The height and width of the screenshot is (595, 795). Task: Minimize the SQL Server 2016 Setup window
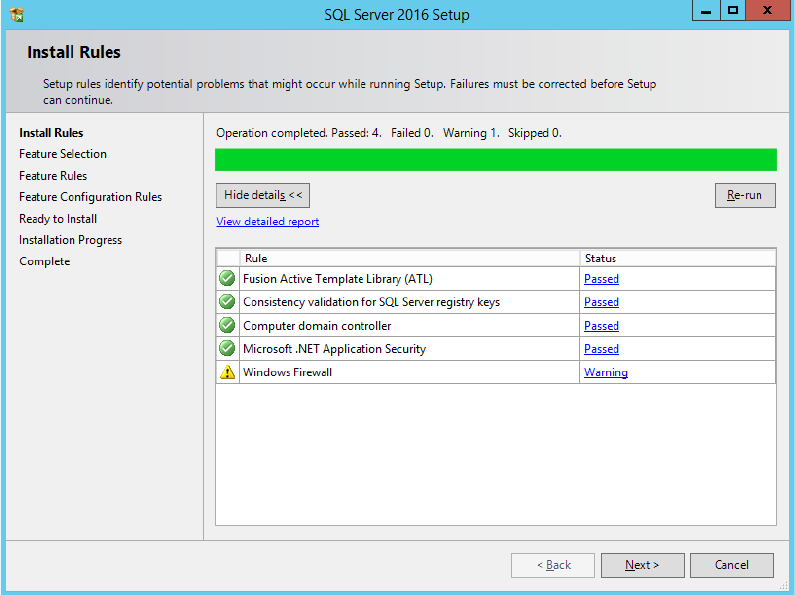point(706,10)
